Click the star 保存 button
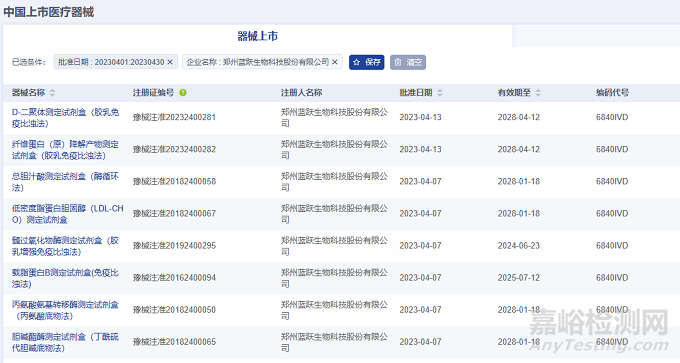Viewport: 680px width, 363px height. (x=366, y=62)
